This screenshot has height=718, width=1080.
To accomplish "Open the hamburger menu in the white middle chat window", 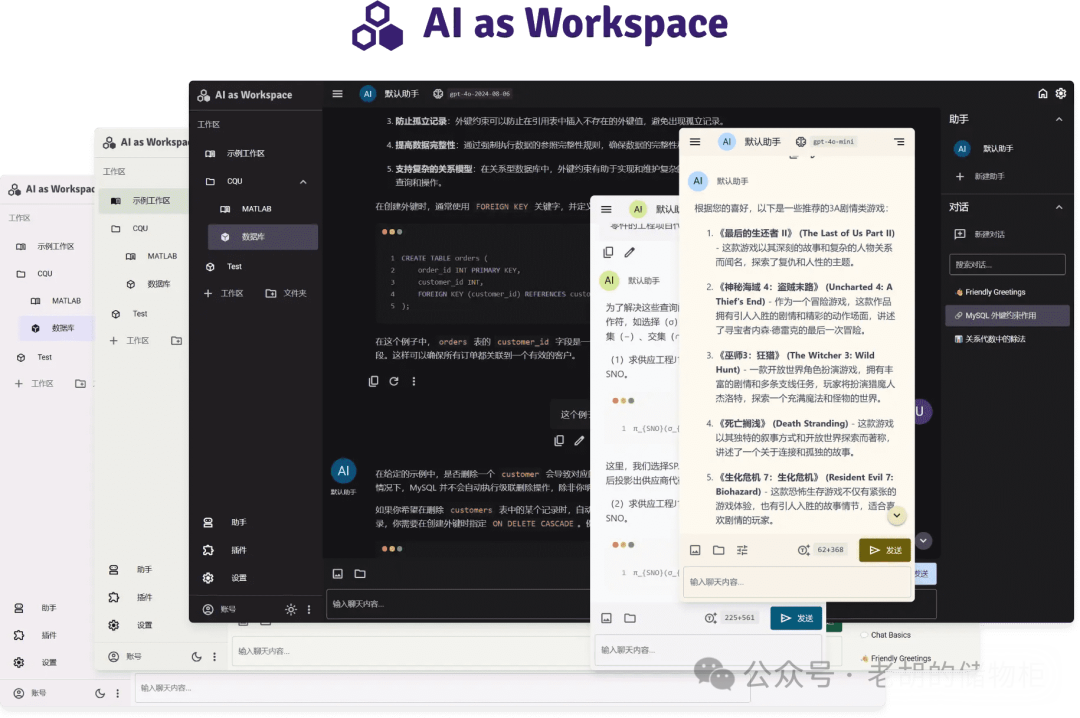I will [606, 209].
